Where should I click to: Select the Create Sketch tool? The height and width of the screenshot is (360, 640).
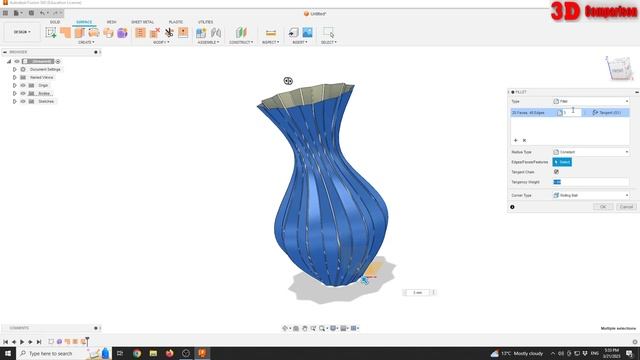pos(51,32)
